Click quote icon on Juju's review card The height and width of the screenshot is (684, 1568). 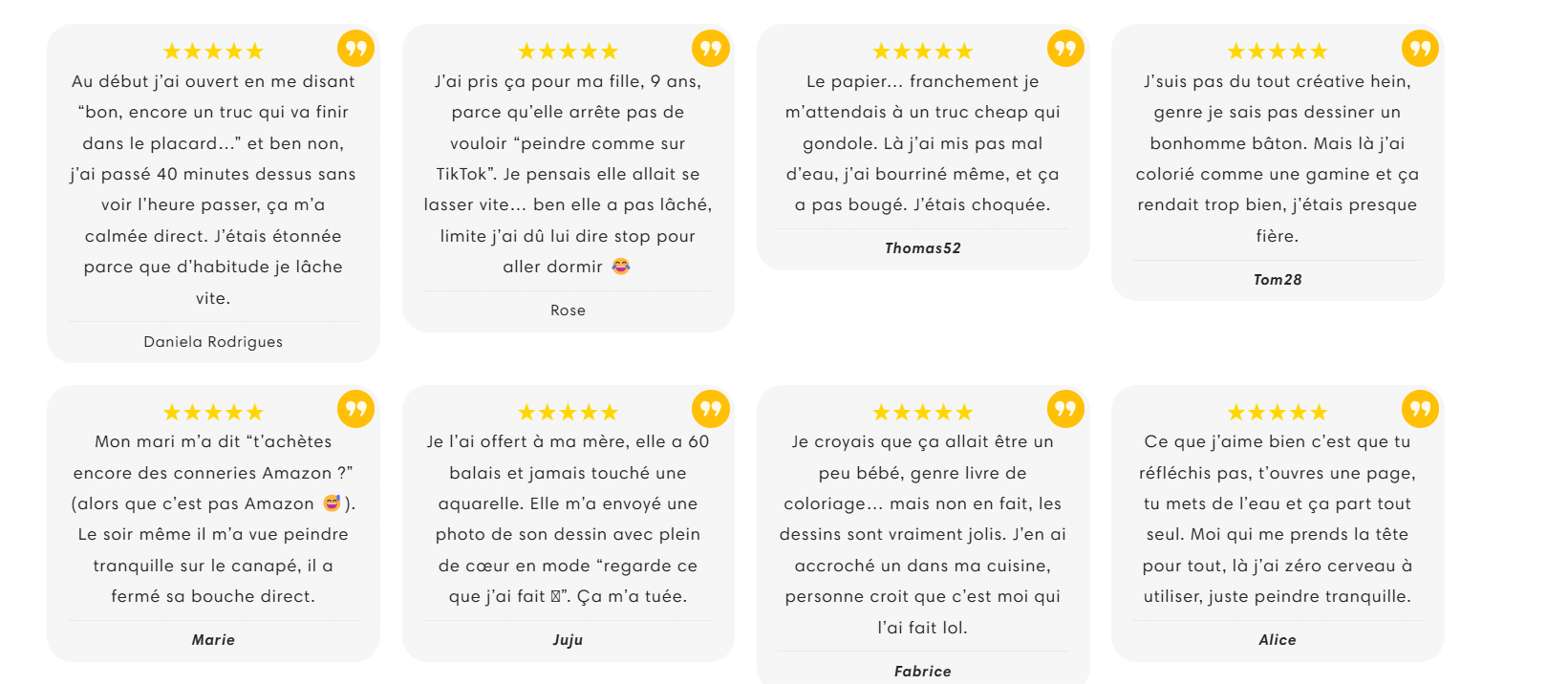click(x=710, y=409)
